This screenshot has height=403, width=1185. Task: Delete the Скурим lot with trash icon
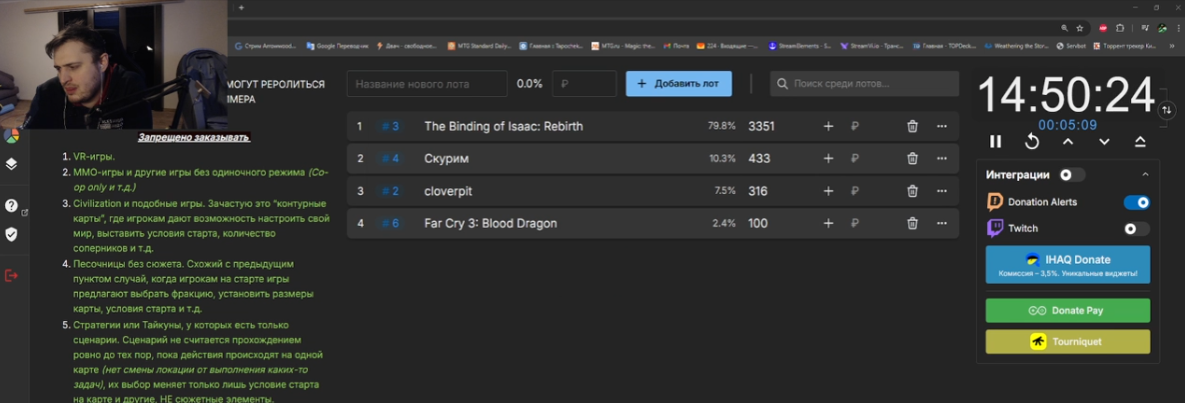pos(912,159)
